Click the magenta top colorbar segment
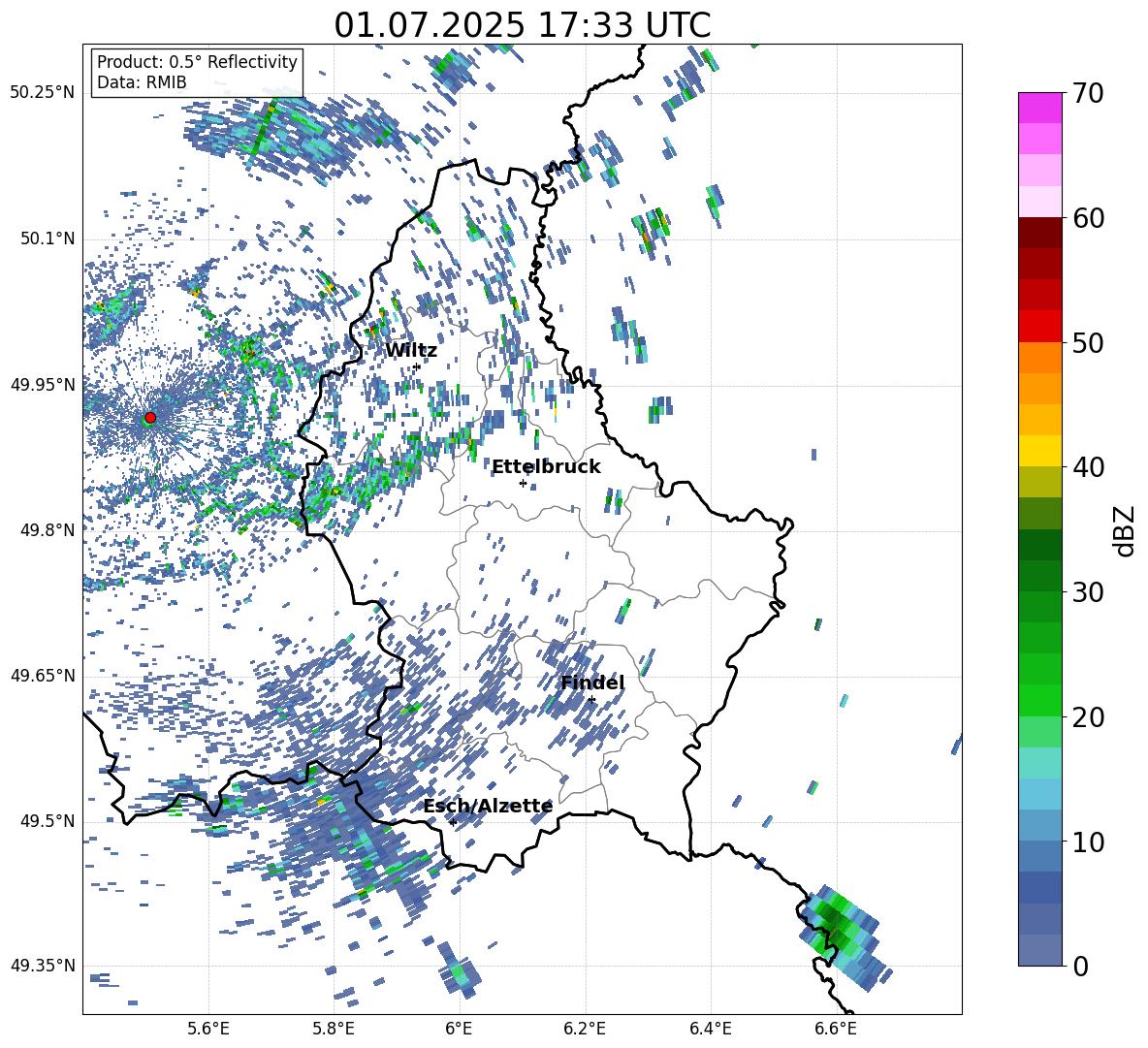 coord(1039,108)
